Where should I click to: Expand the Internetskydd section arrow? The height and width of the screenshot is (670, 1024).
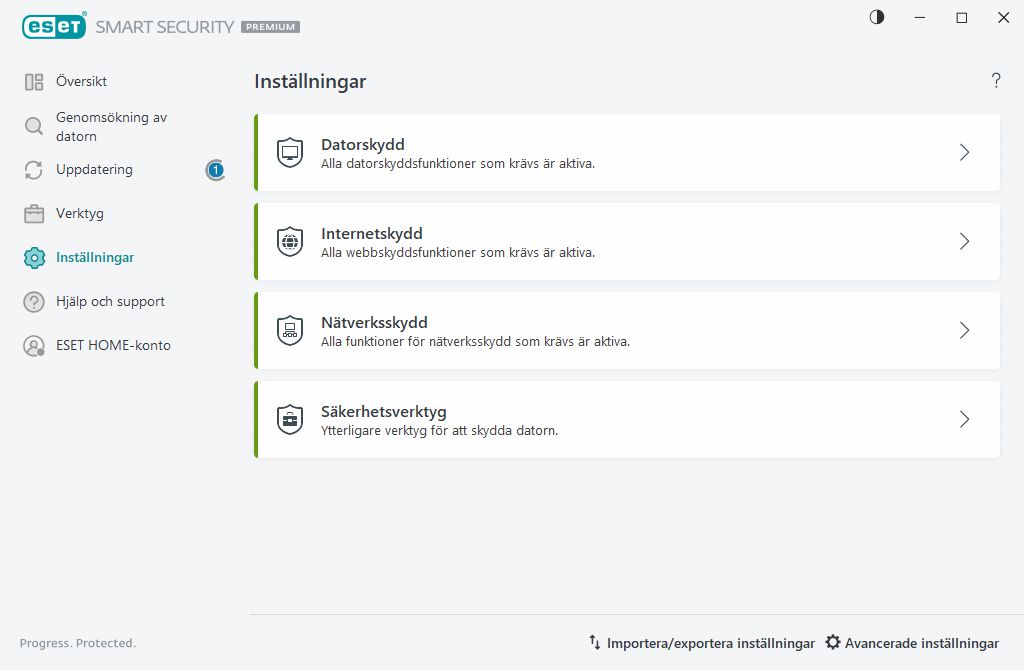(964, 242)
